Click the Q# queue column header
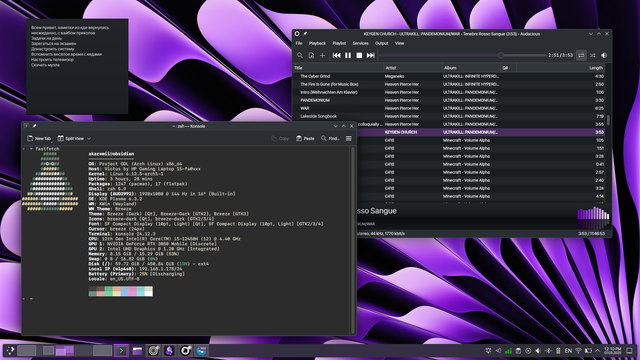Viewport: 640px width, 360px height. [509, 68]
